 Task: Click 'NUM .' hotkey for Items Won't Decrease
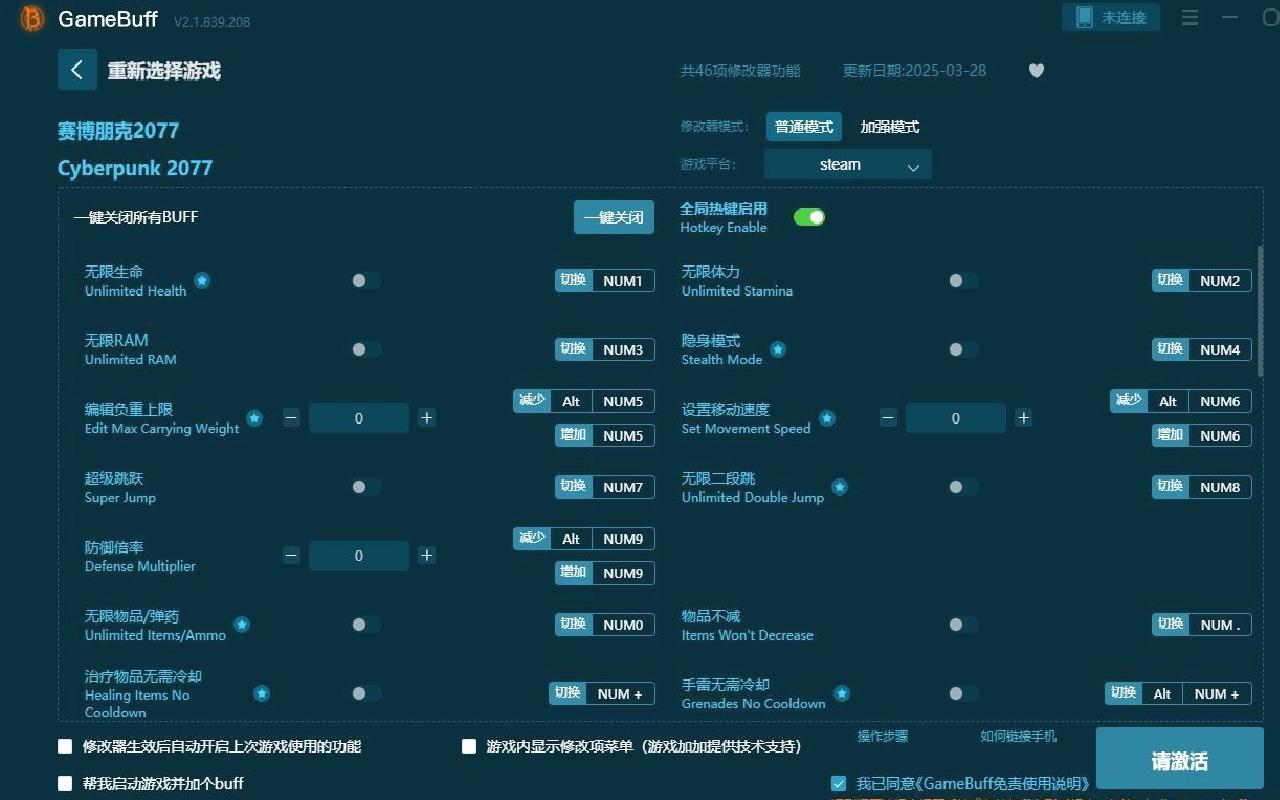point(1220,624)
